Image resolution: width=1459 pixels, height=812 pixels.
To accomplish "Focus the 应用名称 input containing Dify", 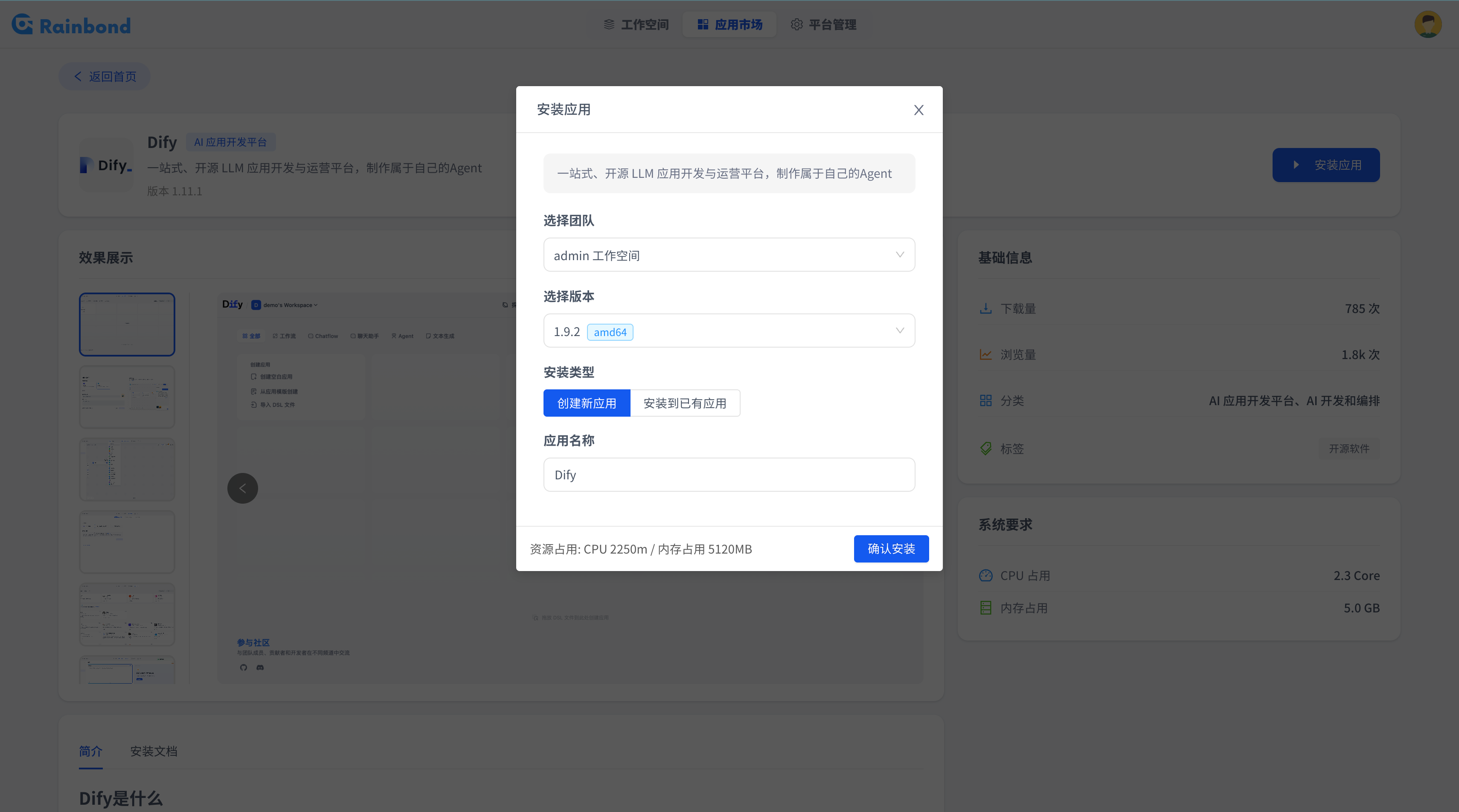I will (x=729, y=475).
